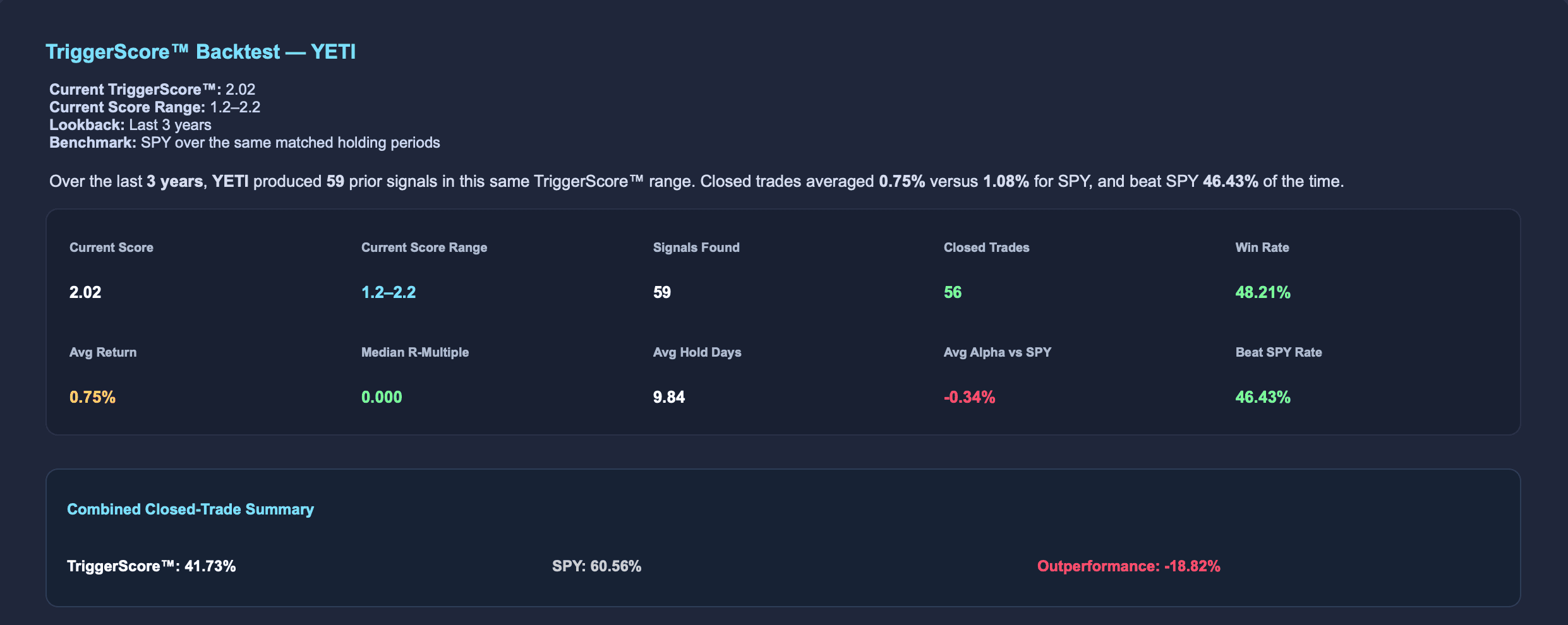This screenshot has width=1568, height=625.
Task: Click the SPY: 60.56% combined figure
Action: 596,566
